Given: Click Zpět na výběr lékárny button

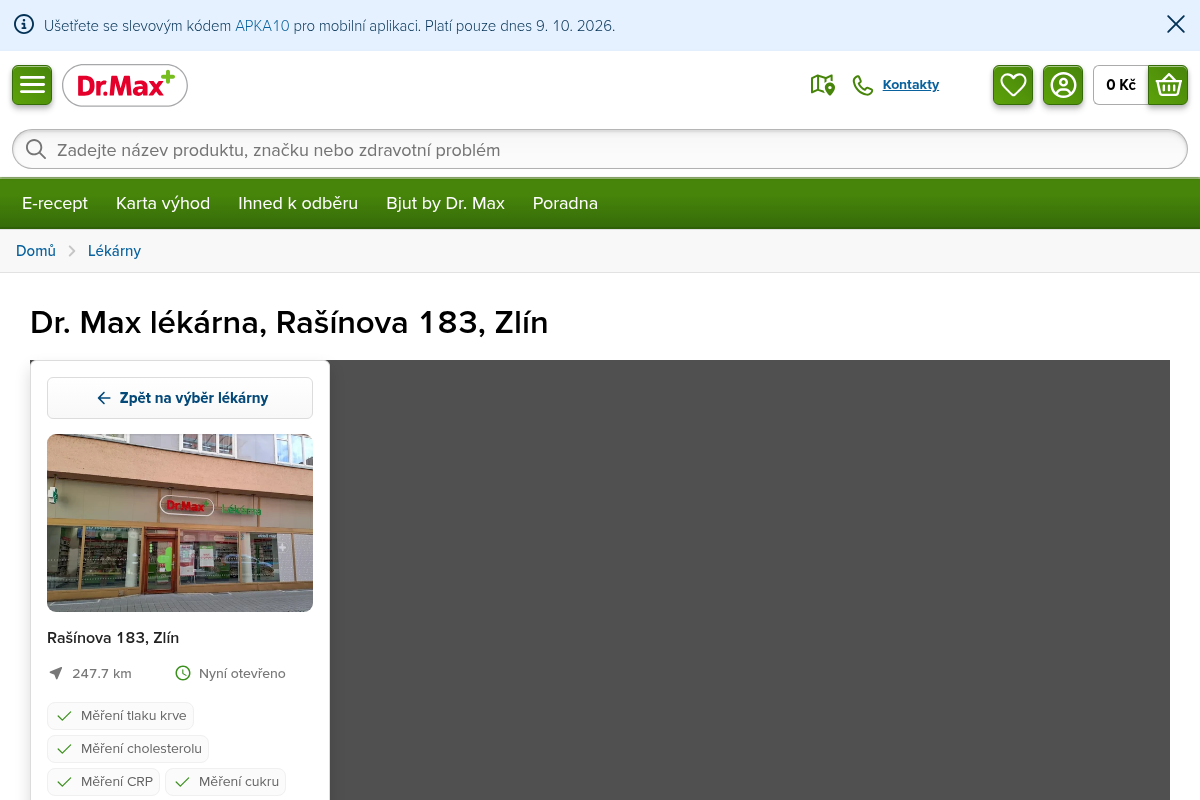Looking at the screenshot, I should point(180,398).
